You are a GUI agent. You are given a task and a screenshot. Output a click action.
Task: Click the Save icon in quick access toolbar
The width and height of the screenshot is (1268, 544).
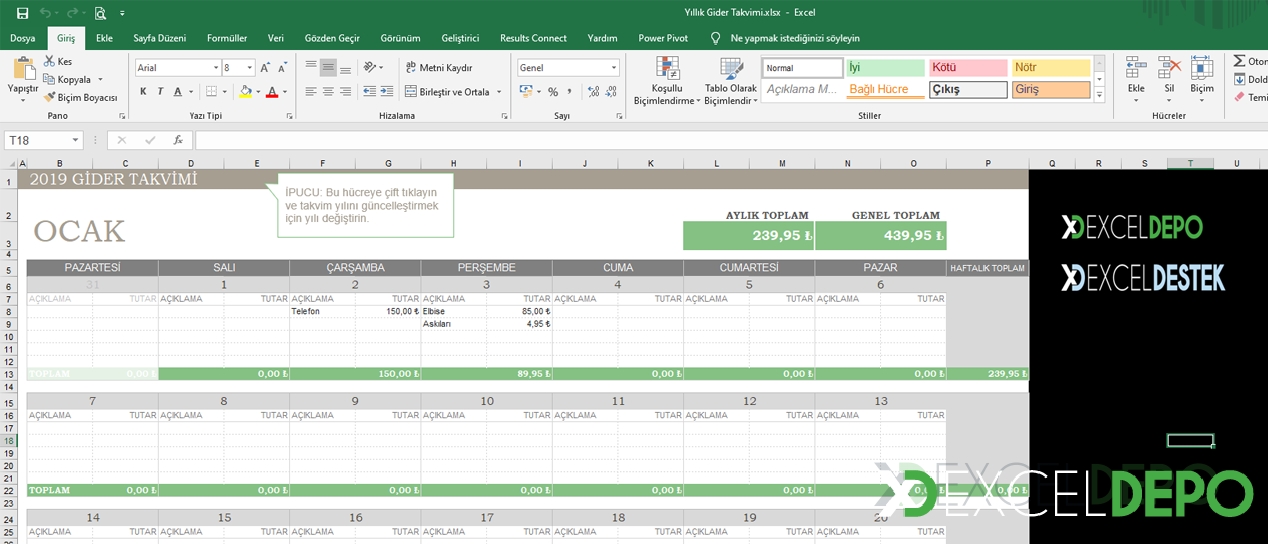coord(20,13)
